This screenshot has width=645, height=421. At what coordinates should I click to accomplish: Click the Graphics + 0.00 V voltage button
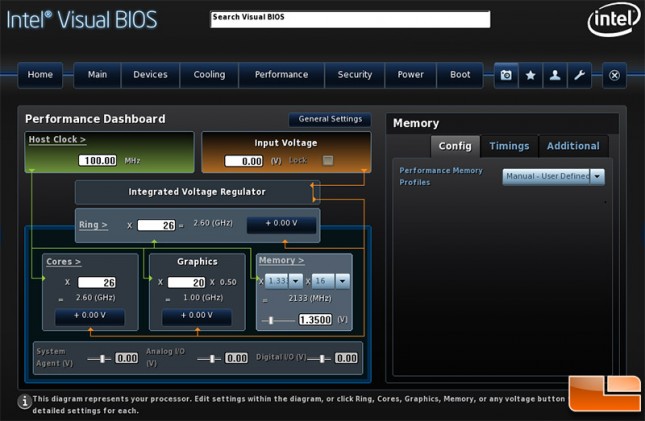pyautogui.click(x=197, y=316)
